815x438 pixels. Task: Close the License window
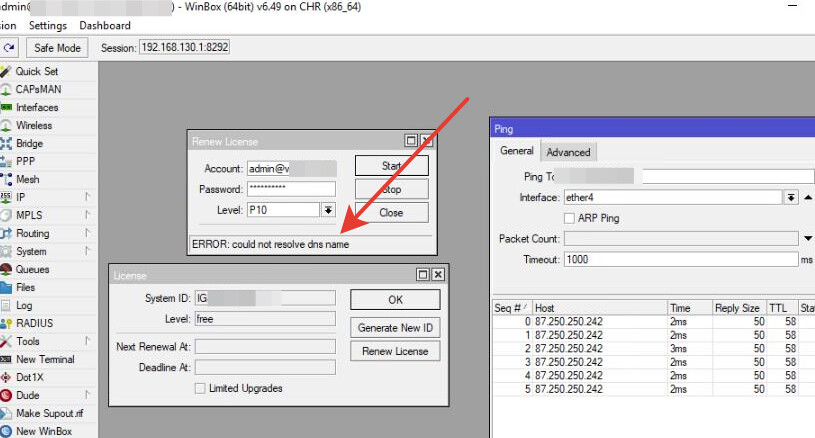point(438,274)
